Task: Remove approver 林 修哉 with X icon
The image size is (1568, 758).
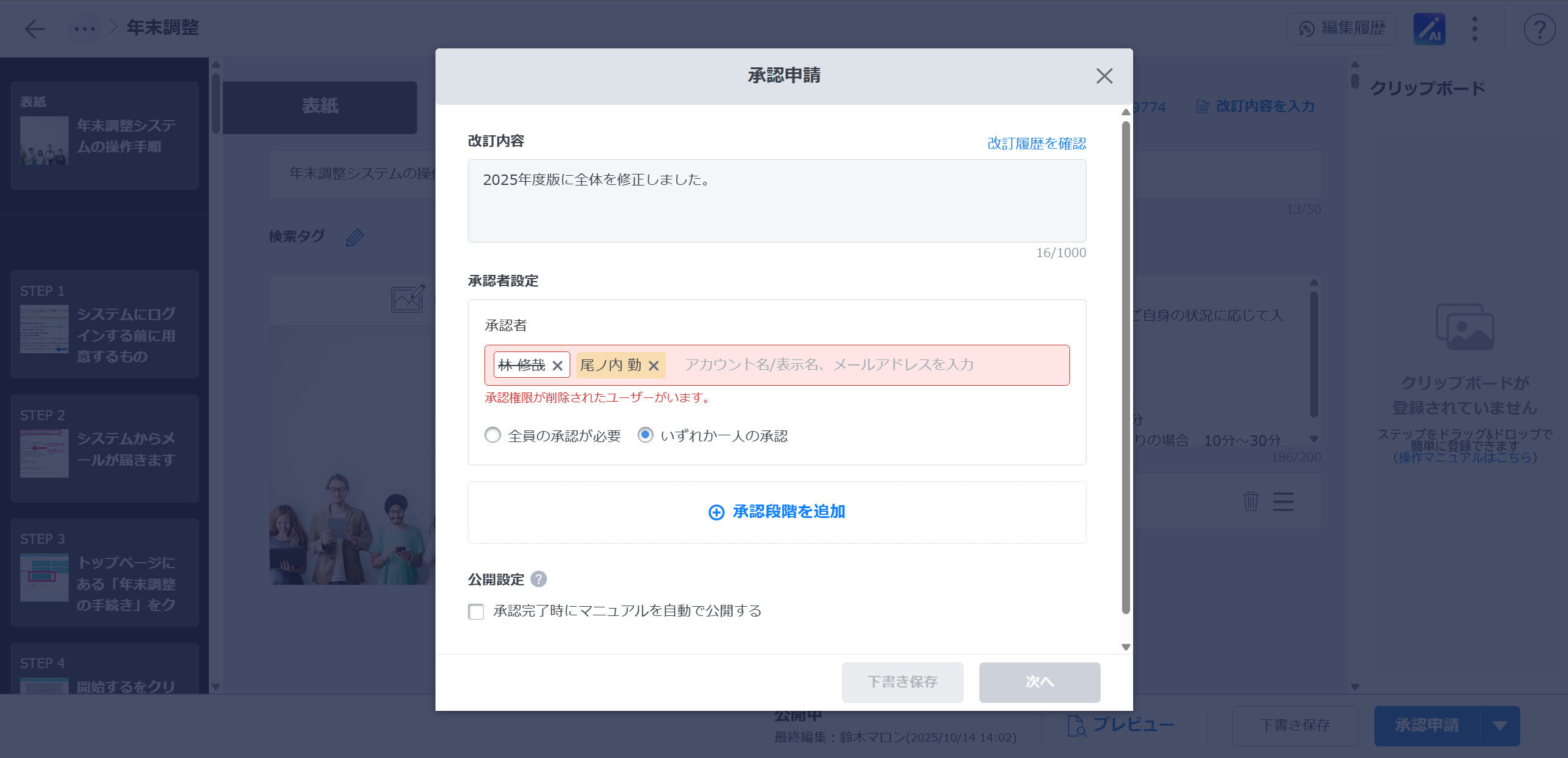Action: click(x=557, y=366)
